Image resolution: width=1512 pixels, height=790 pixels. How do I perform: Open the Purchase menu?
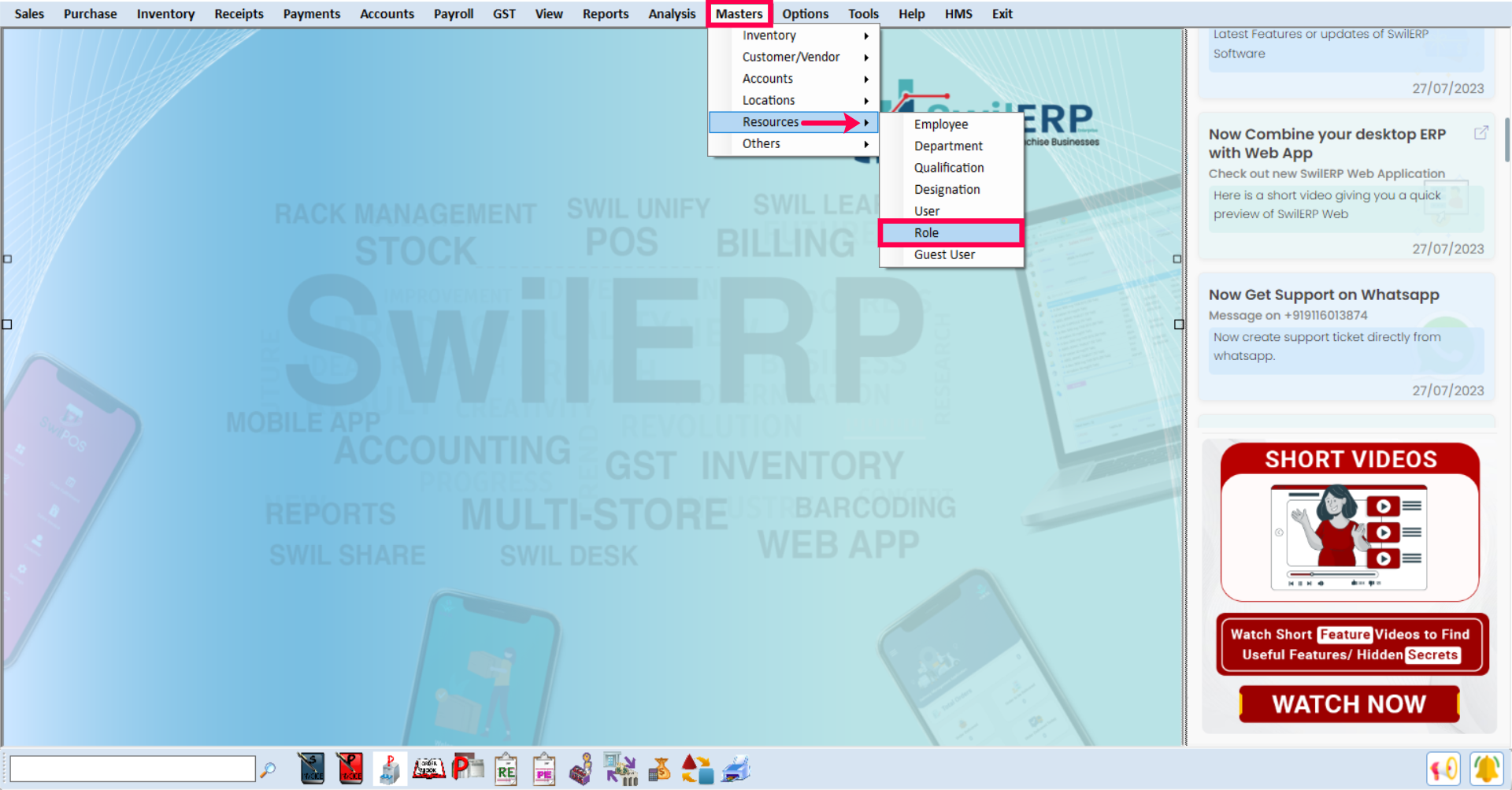tap(90, 13)
